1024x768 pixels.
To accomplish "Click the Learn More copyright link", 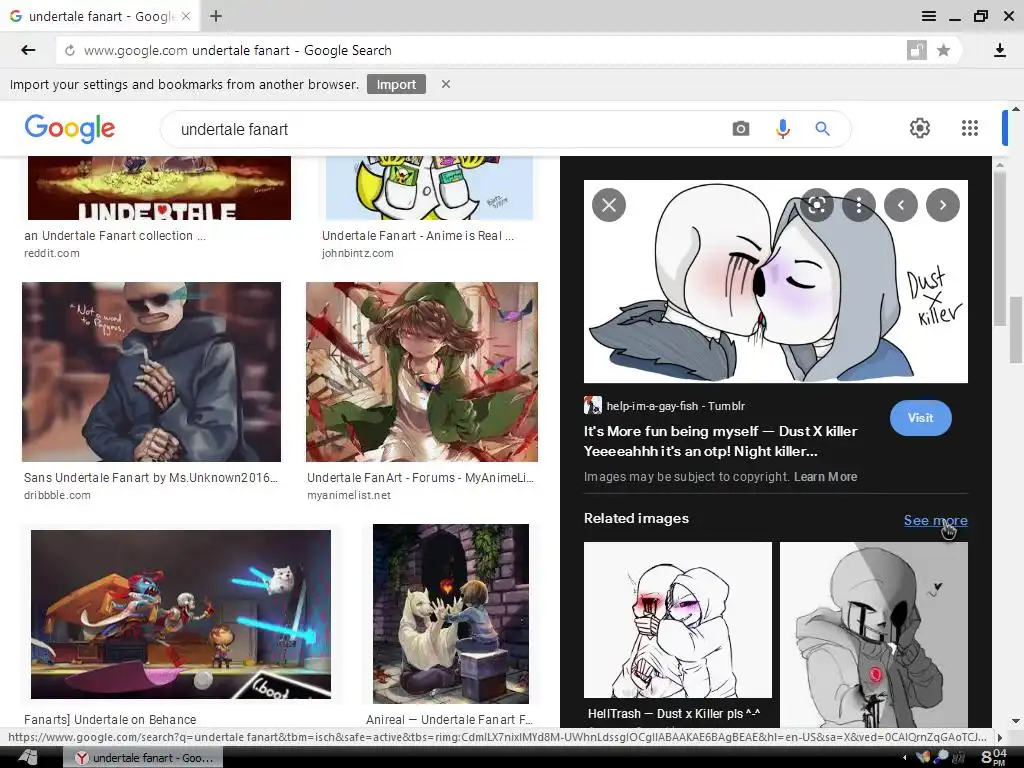I will 825,477.
